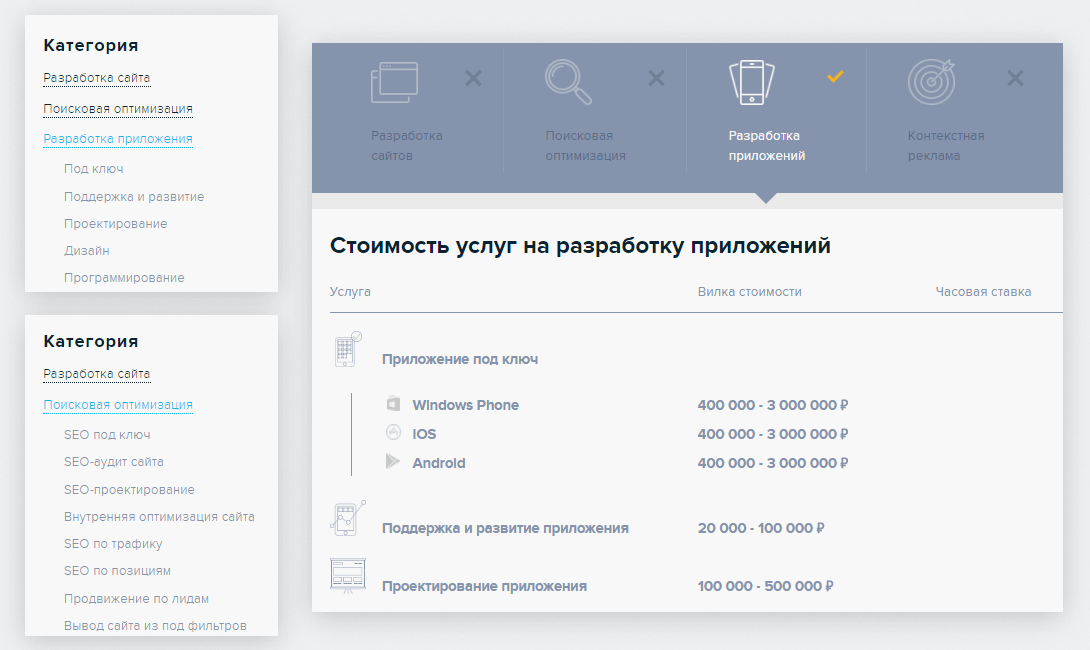Click the magnifying glass icon for Поисковая оптимизация
The image size is (1090, 650).
click(568, 82)
